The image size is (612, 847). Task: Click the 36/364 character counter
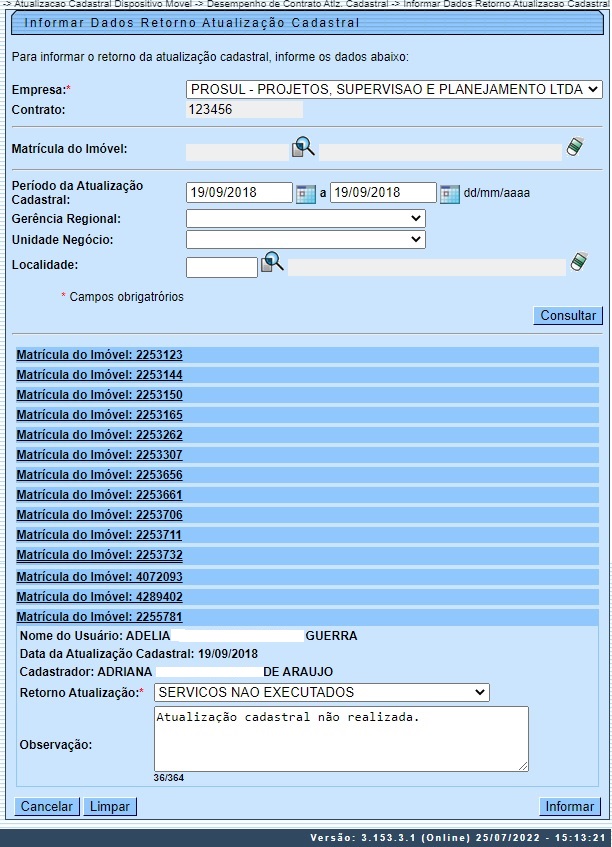tap(169, 778)
